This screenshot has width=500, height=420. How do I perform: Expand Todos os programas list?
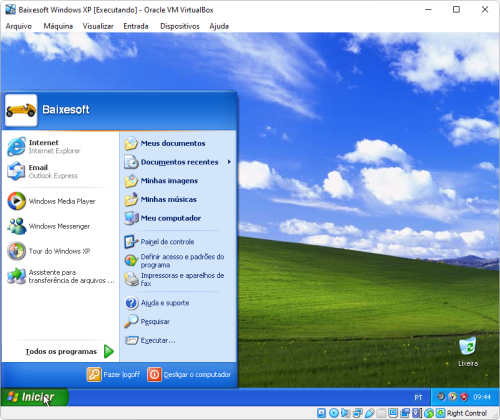tap(69, 351)
